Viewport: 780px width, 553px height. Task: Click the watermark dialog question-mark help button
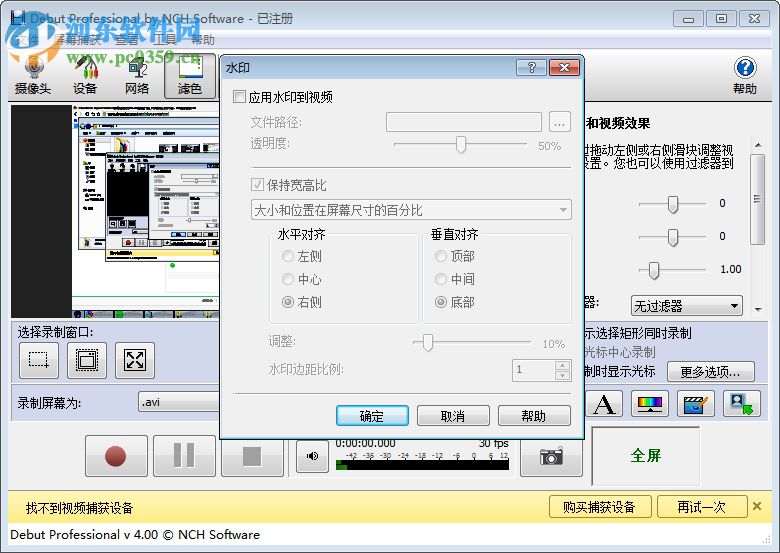click(x=531, y=68)
